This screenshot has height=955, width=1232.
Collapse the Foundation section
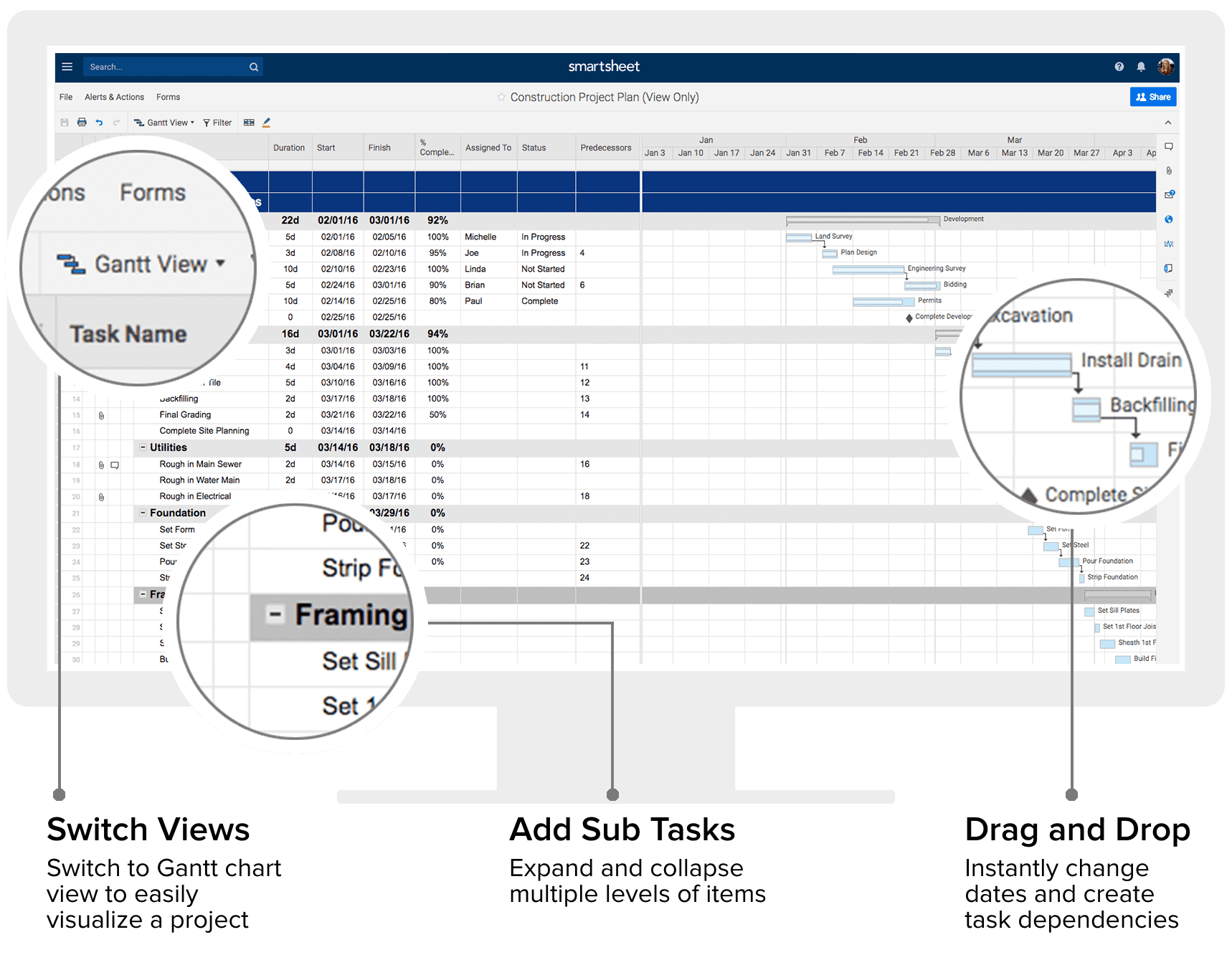(142, 513)
